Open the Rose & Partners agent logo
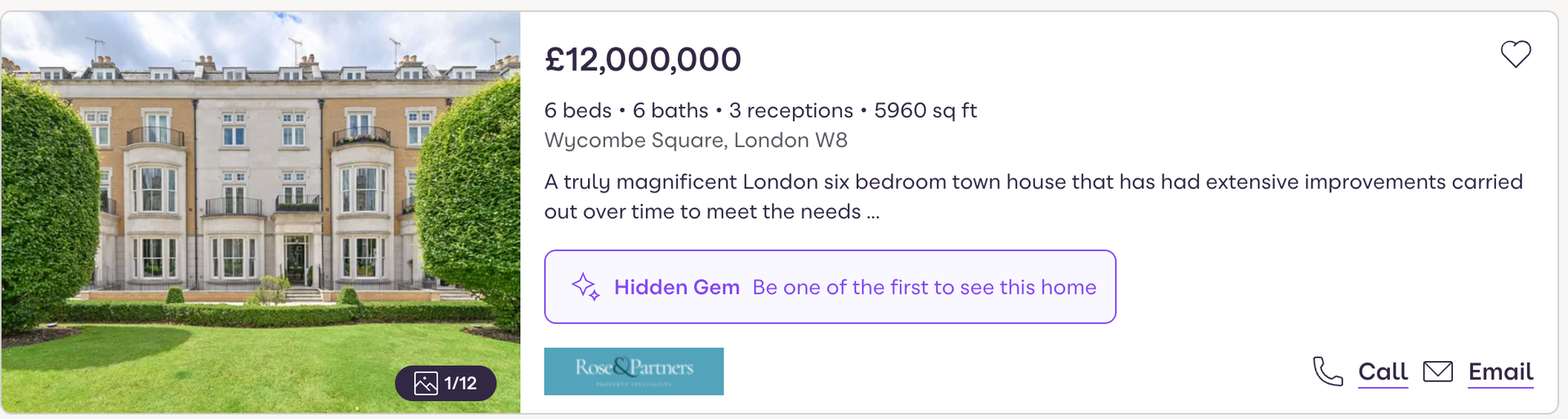Image resolution: width=1568 pixels, height=419 pixels. [634, 372]
